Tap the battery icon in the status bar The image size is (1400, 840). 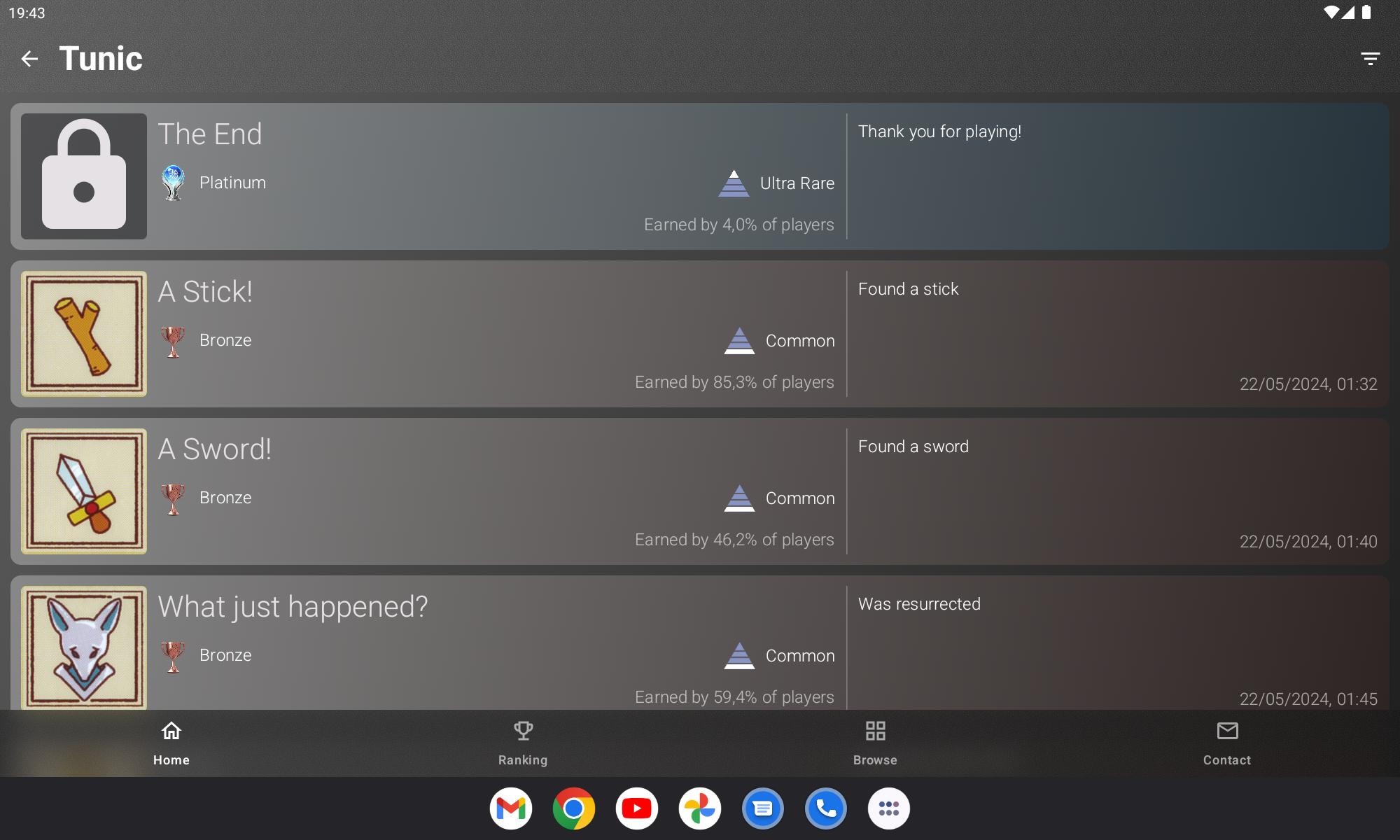pos(1366,13)
